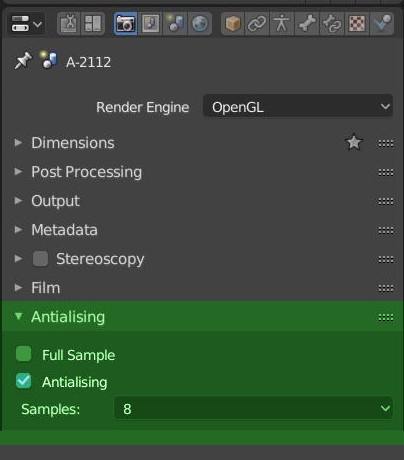Image resolution: width=404 pixels, height=460 pixels.
Task: Switch to the Render properties tab
Action: click(125, 23)
